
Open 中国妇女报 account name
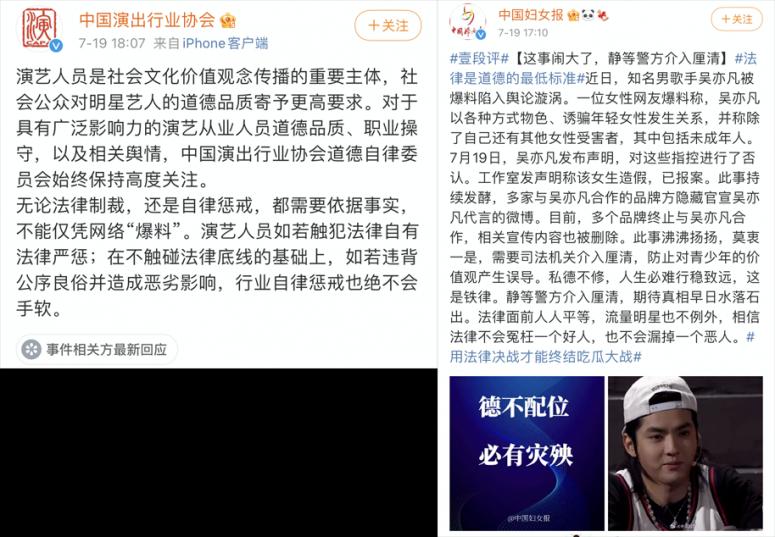click(x=531, y=15)
